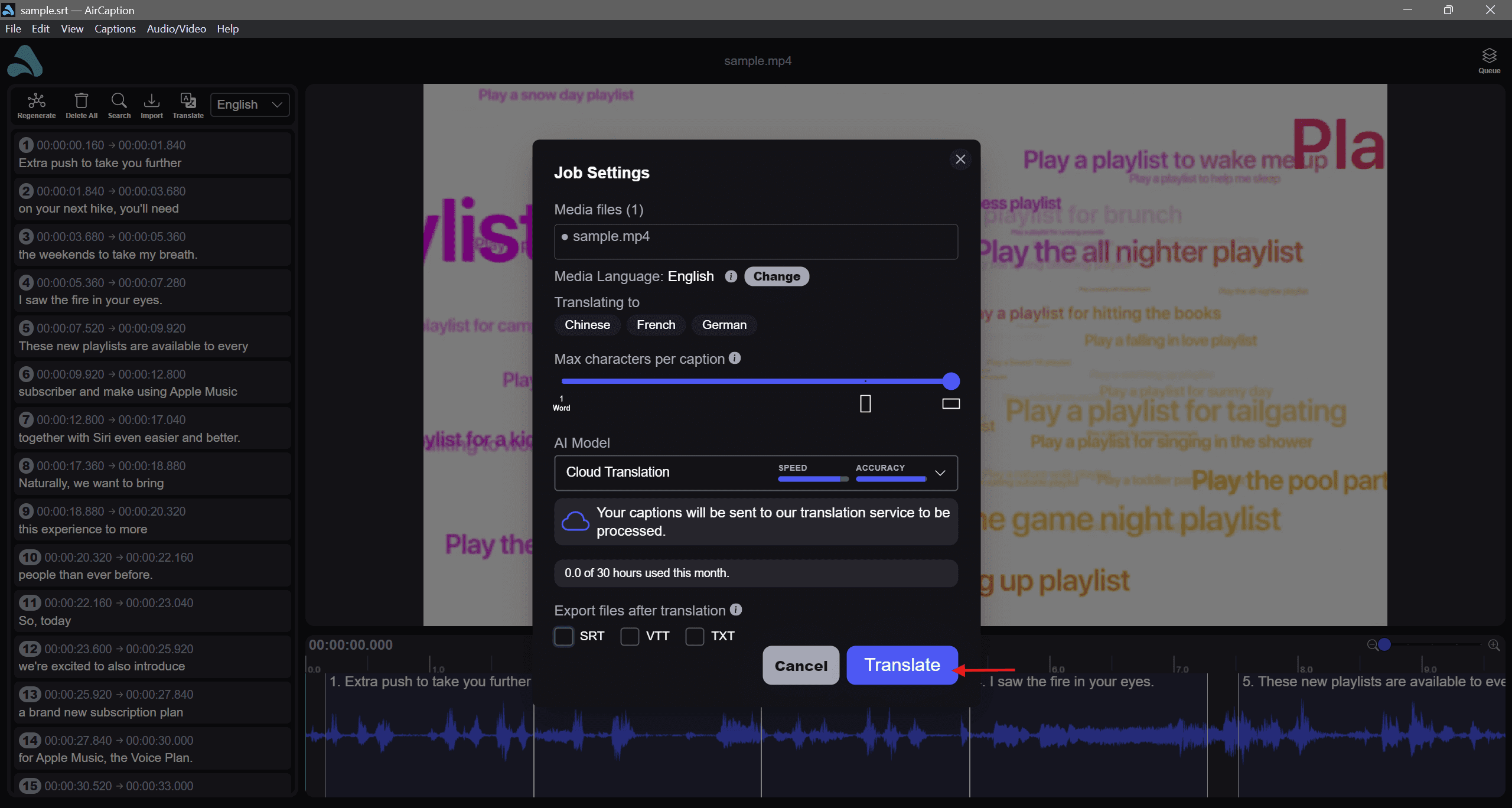This screenshot has height=808, width=1512.
Task: Select caption 10 'people than ever before.'
Action: click(x=152, y=566)
